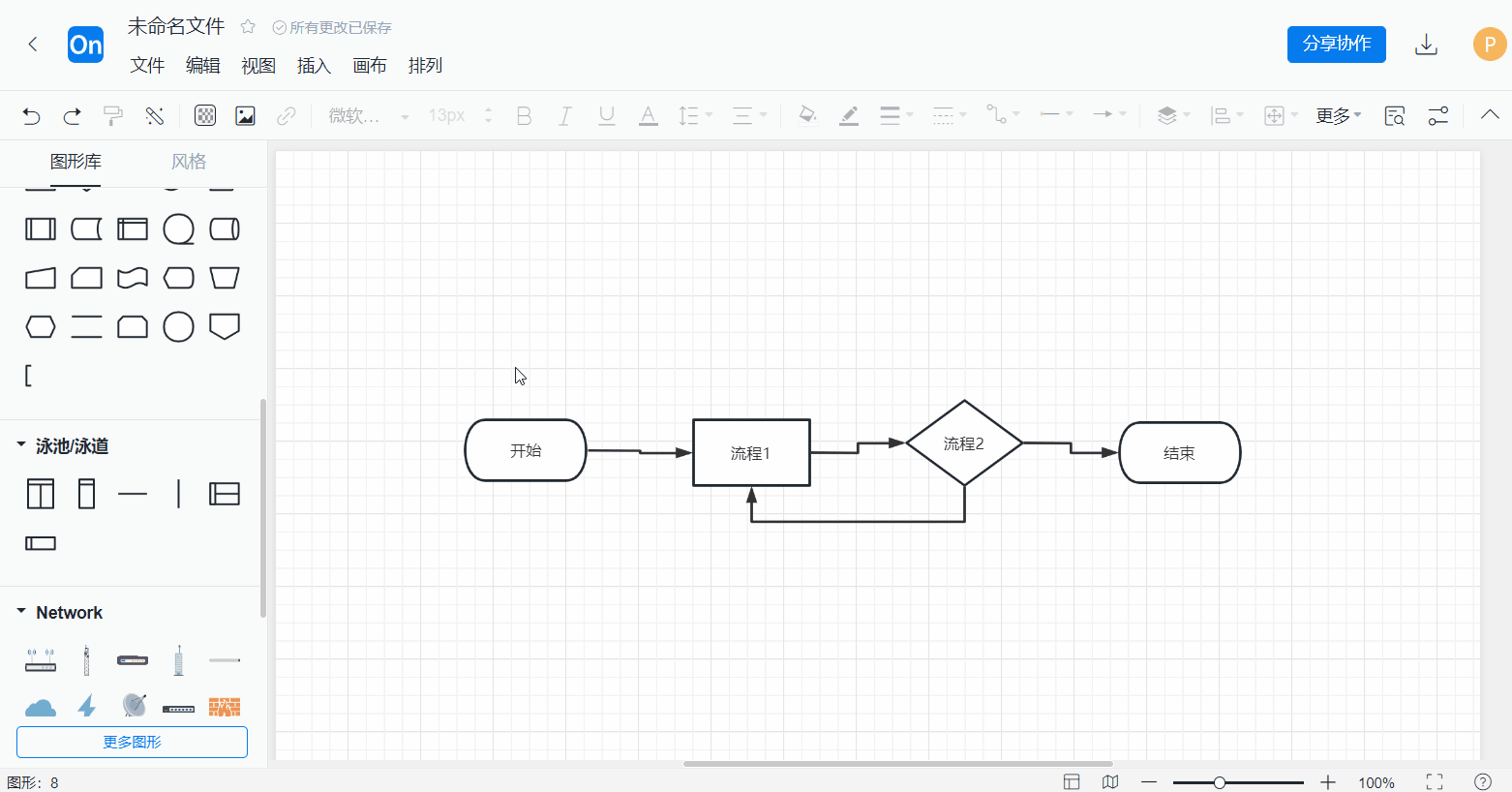The image size is (1512, 792).
Task: Open the font family dropdown
Action: [369, 116]
